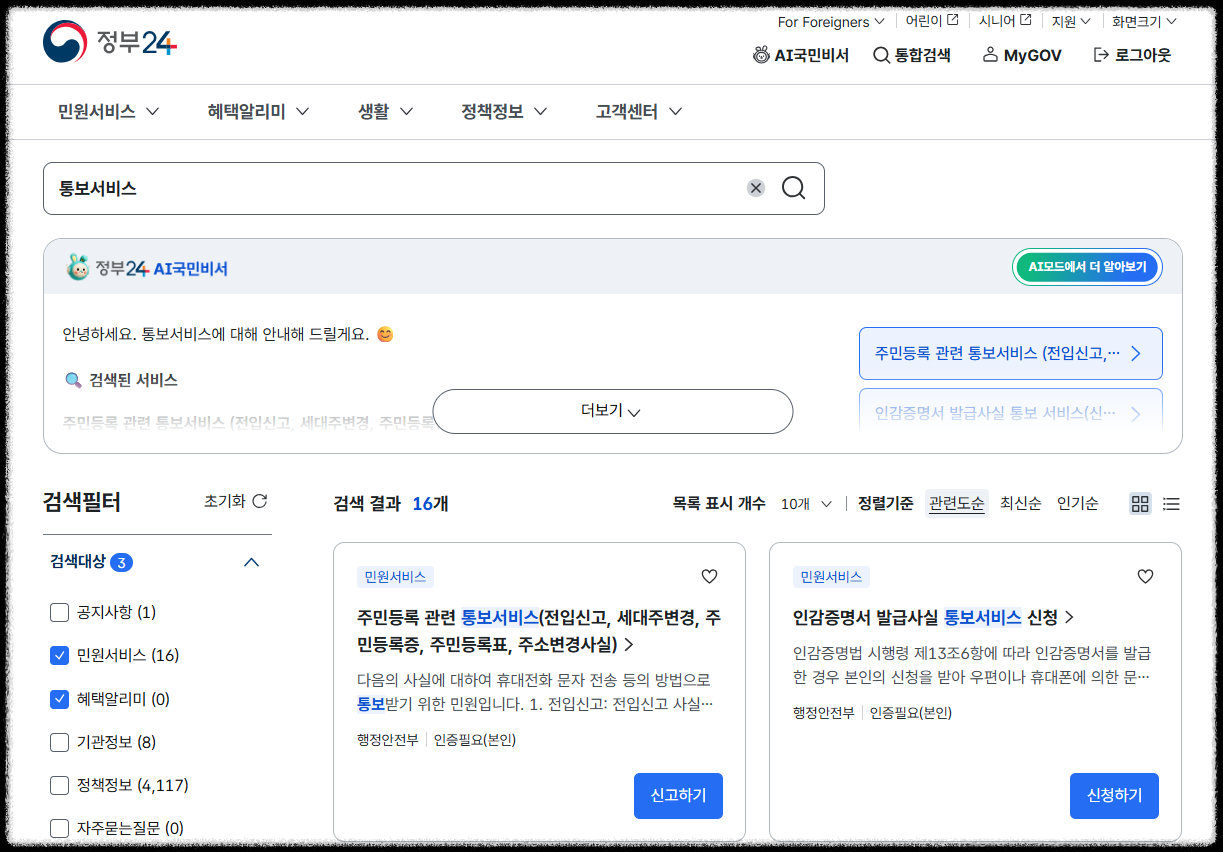Reset filters with 초기화

point(236,501)
